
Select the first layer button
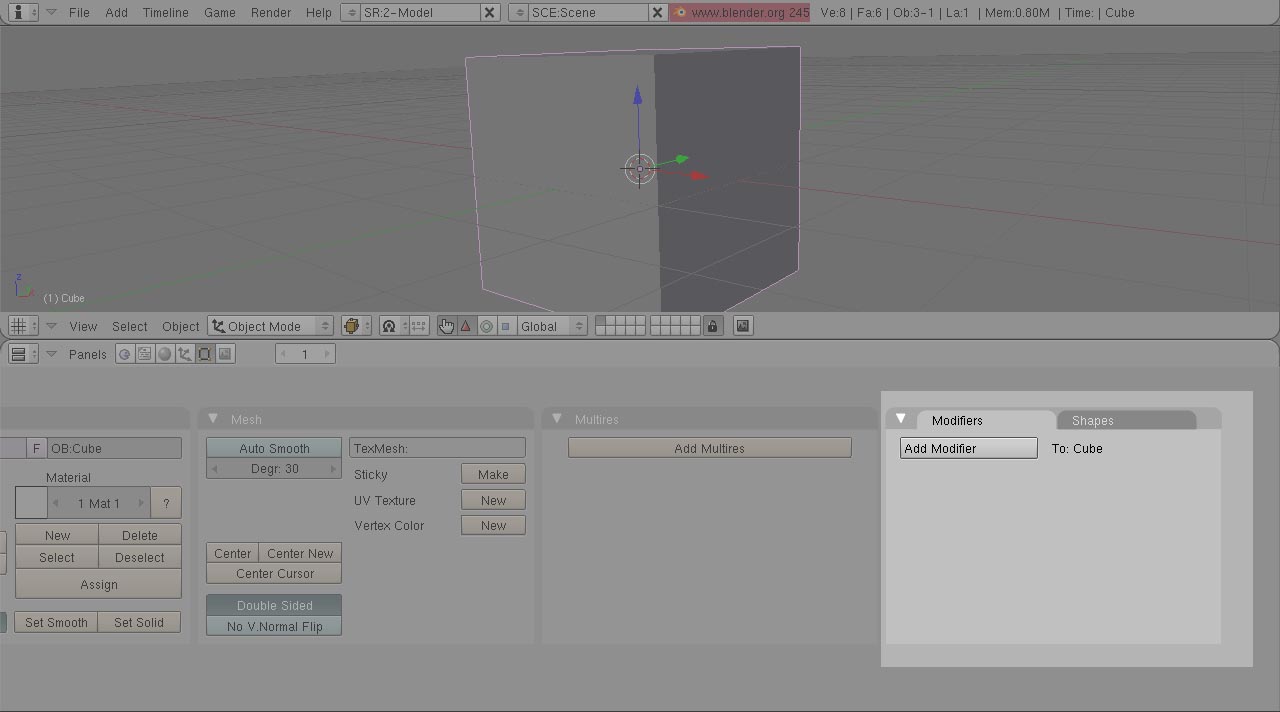click(x=600, y=321)
